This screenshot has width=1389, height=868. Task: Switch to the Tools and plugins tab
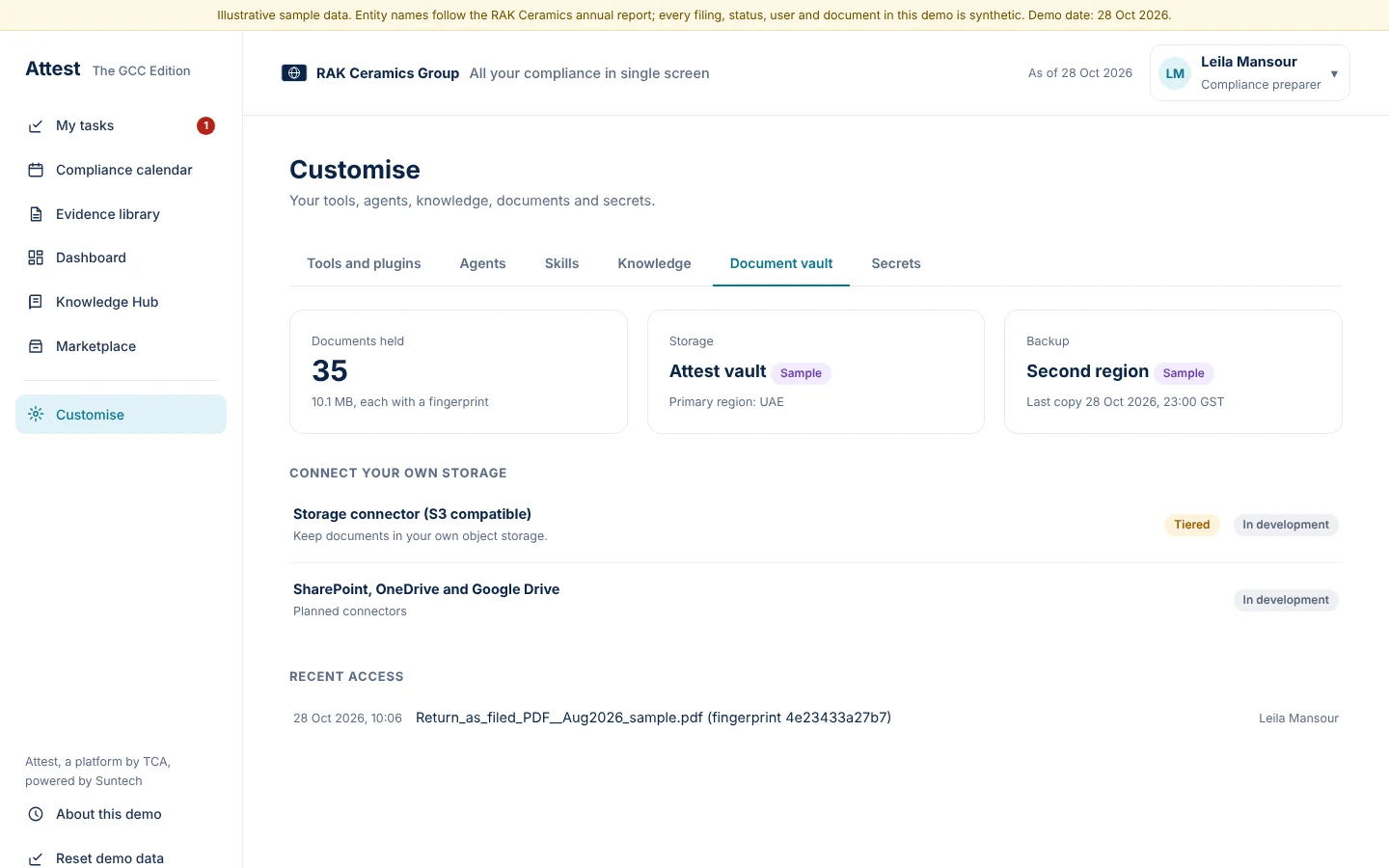point(364,263)
